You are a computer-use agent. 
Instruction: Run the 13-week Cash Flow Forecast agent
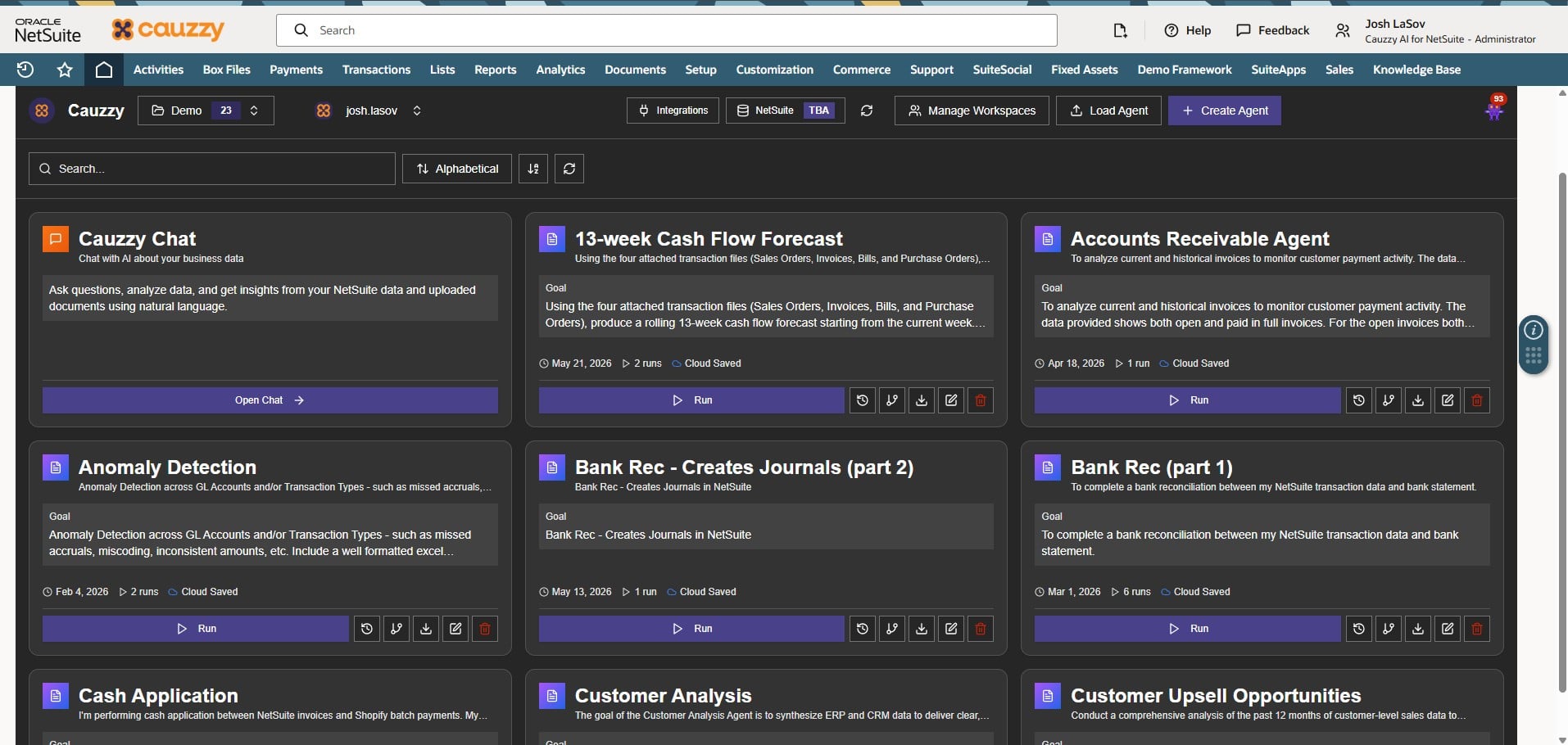tap(691, 400)
